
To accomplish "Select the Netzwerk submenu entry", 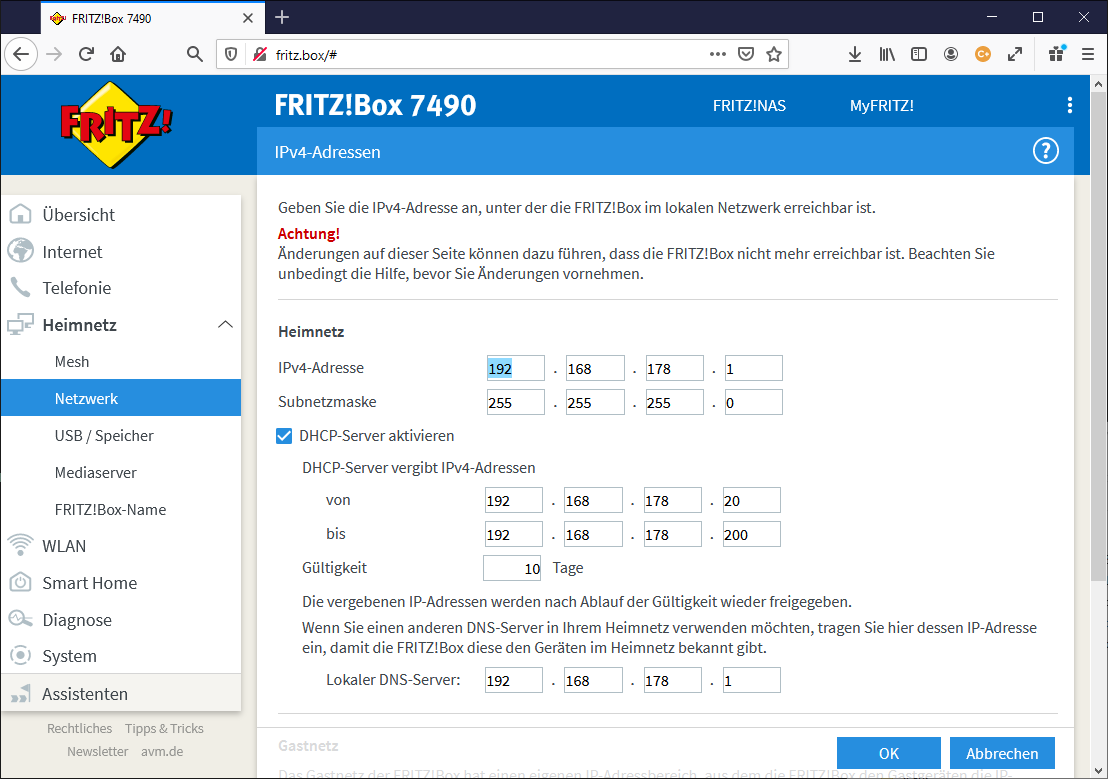I will coord(121,398).
